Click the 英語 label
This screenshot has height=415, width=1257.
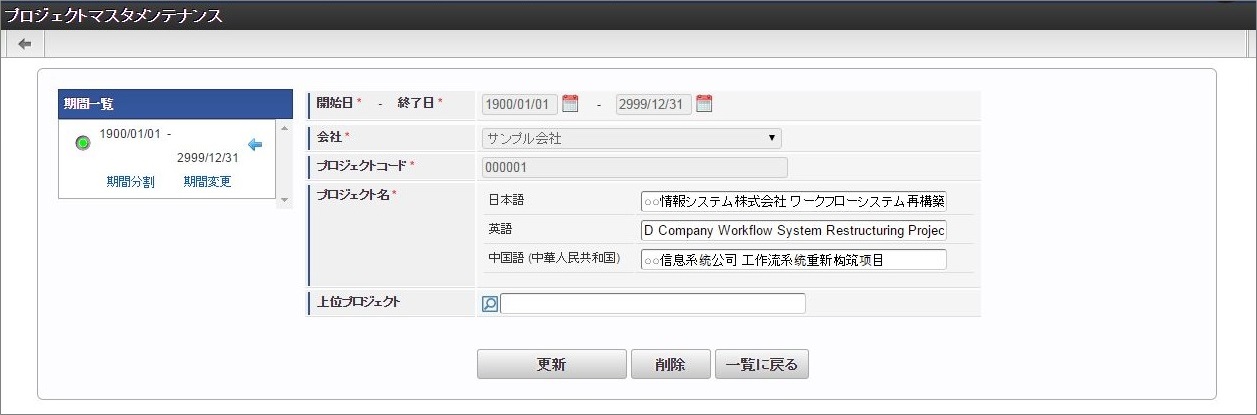(500, 229)
